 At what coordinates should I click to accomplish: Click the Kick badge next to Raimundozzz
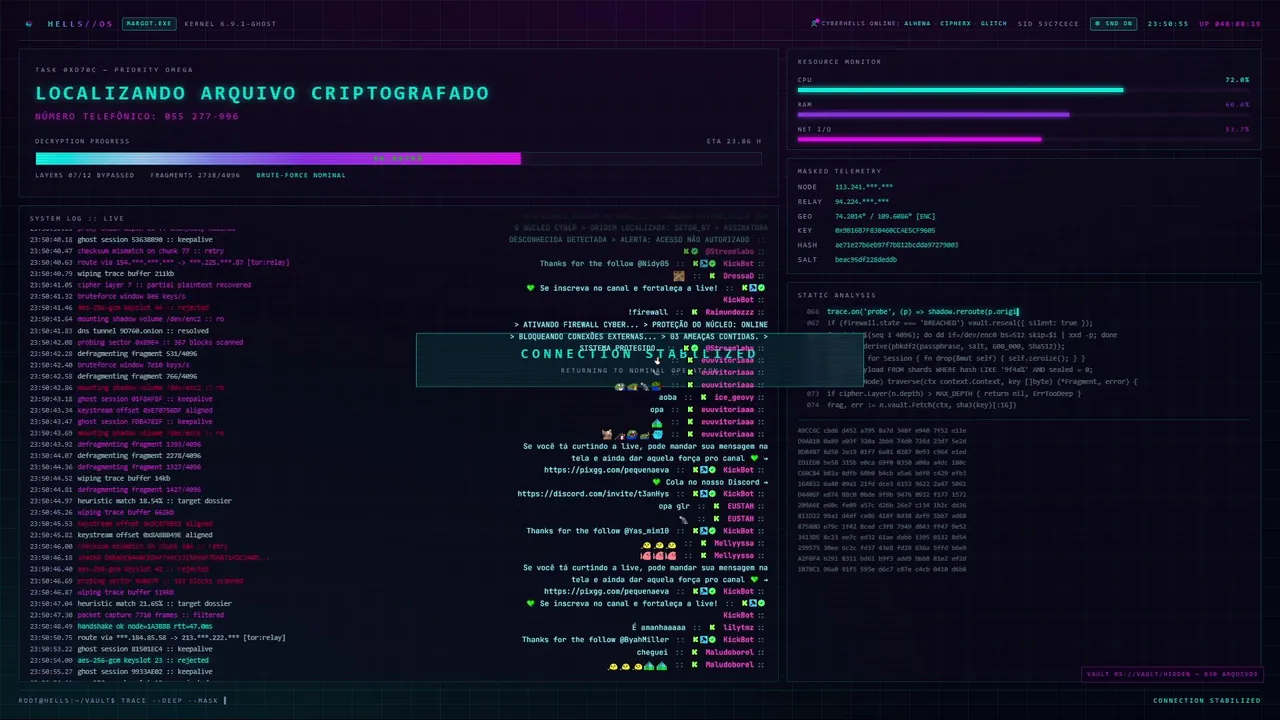coord(692,312)
